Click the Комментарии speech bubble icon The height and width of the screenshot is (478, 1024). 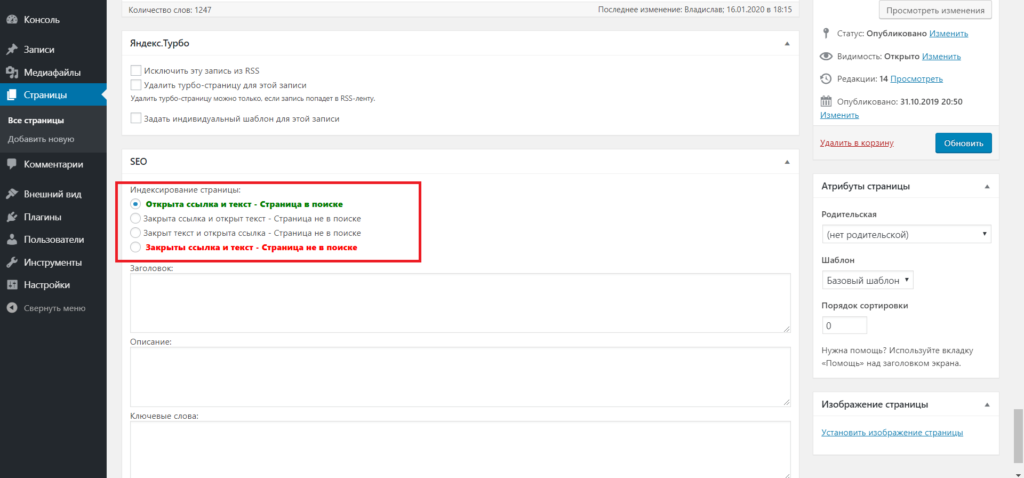(x=11, y=164)
